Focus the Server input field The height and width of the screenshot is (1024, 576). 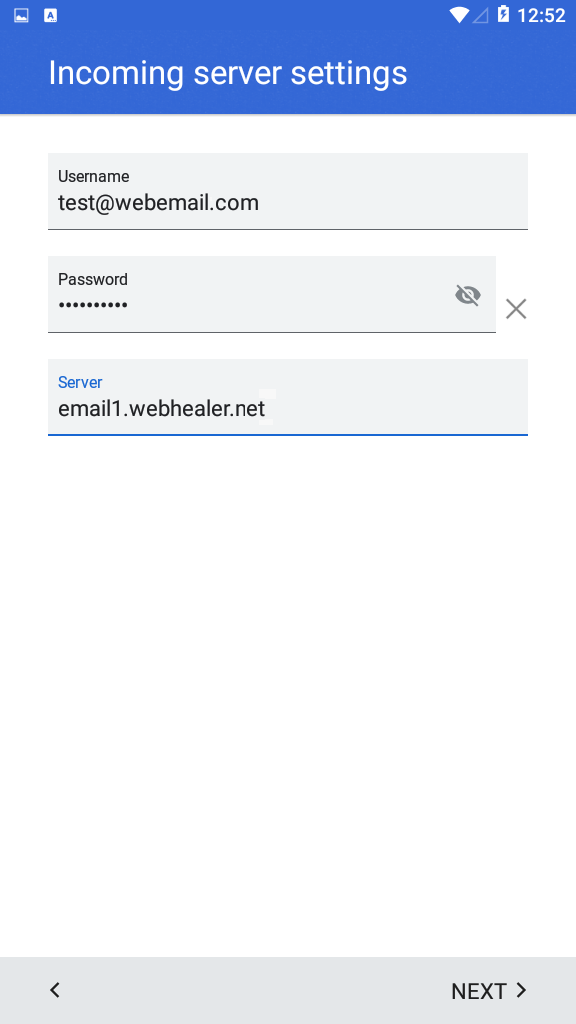[287, 397]
